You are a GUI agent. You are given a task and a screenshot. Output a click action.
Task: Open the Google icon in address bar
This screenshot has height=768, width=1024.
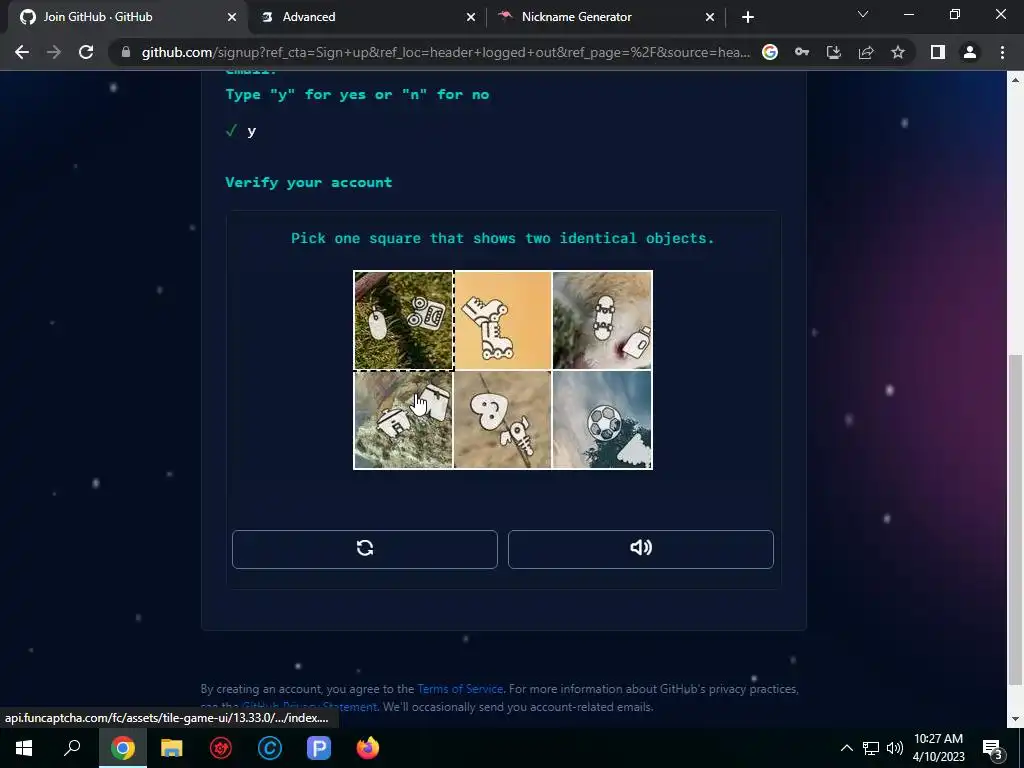770,52
